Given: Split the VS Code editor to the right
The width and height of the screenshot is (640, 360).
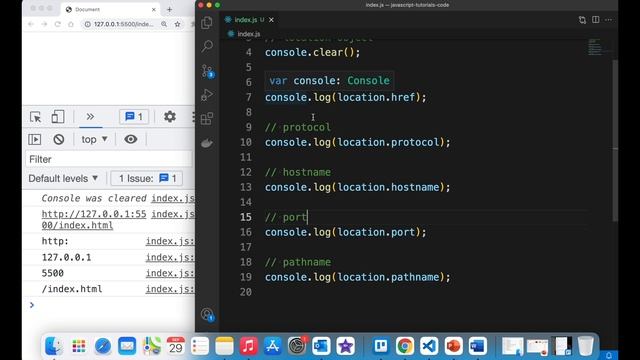Looking at the screenshot, I should (596, 20).
